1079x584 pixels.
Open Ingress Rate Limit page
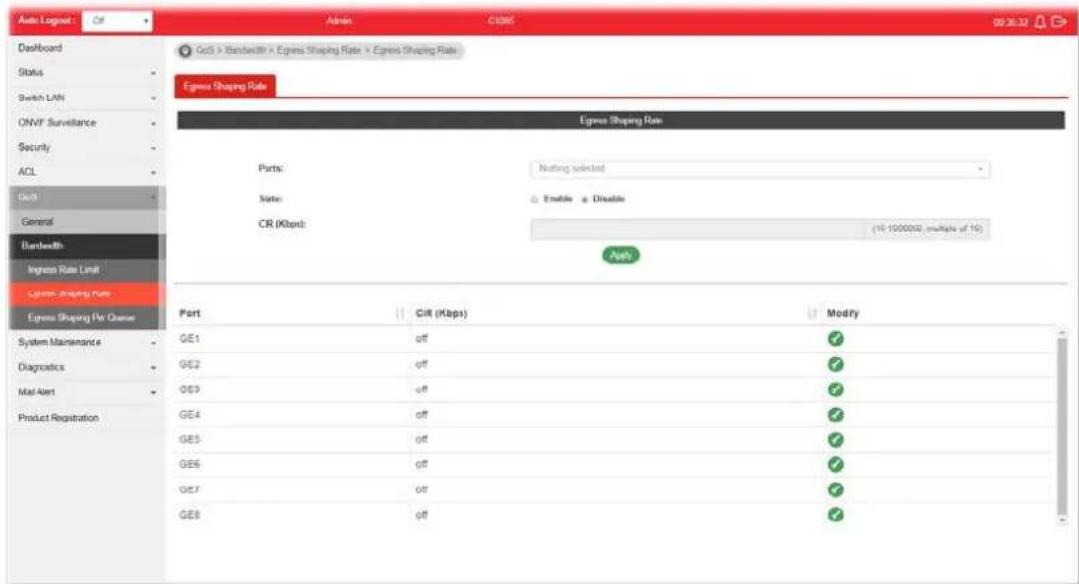click(86, 270)
